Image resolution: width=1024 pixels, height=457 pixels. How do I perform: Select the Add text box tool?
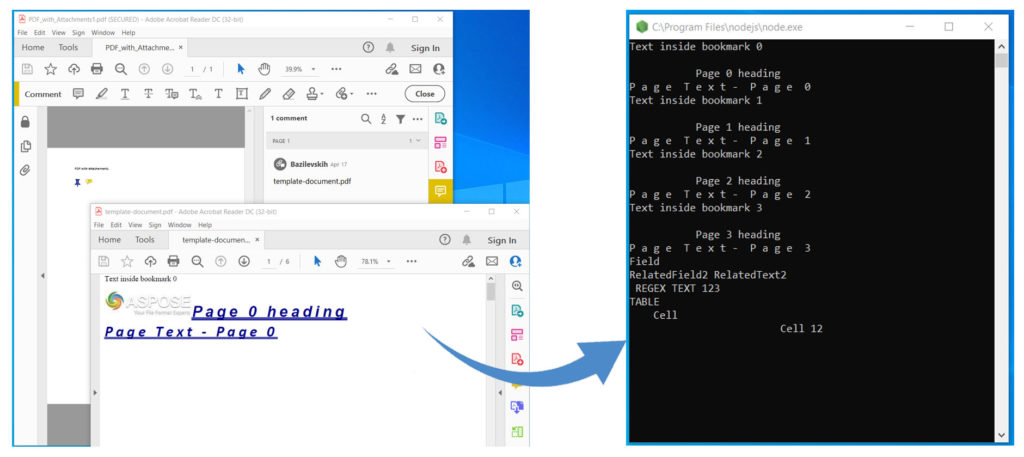[x=242, y=94]
